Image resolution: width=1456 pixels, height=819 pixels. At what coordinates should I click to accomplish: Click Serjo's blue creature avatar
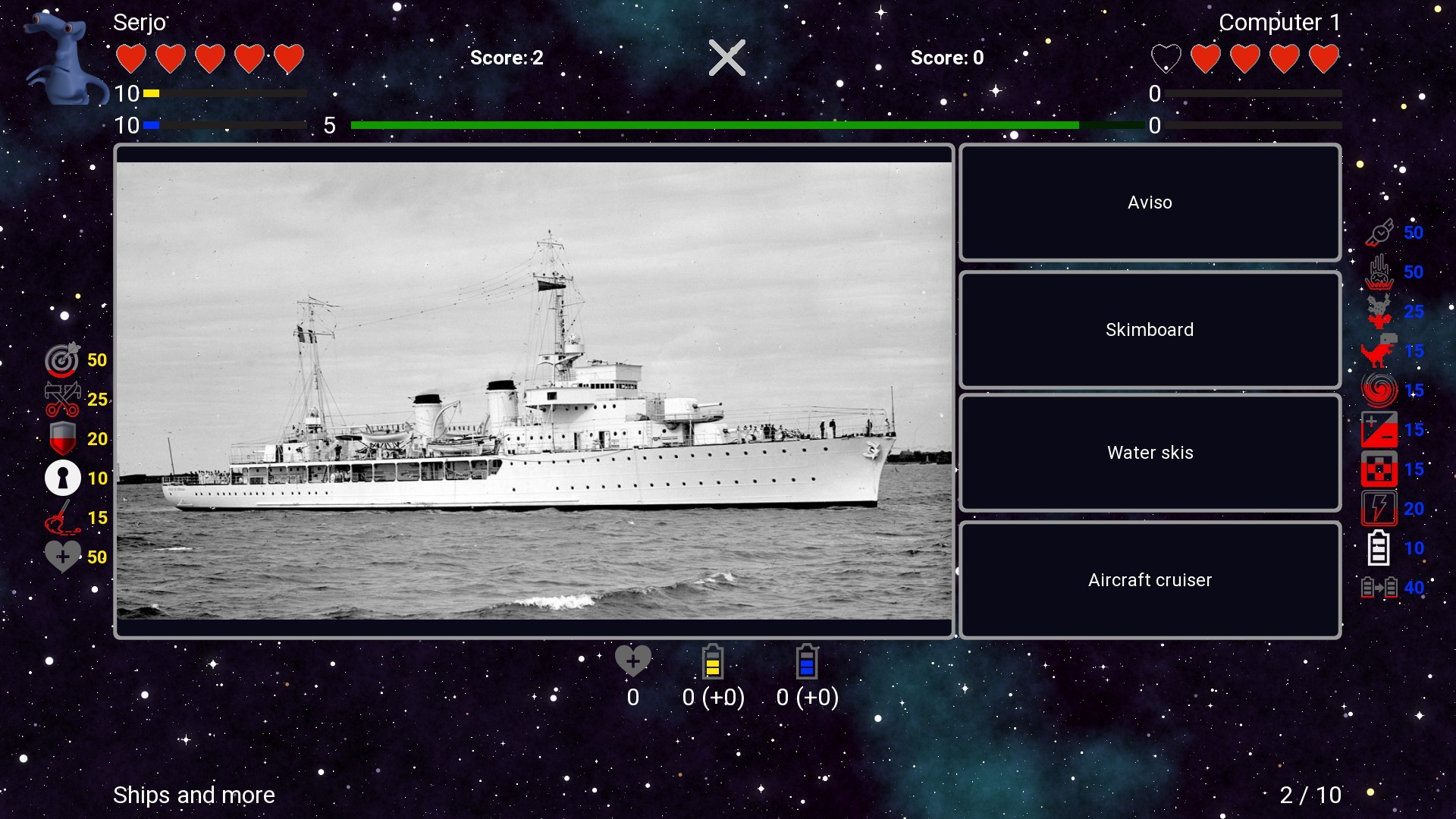click(x=67, y=57)
